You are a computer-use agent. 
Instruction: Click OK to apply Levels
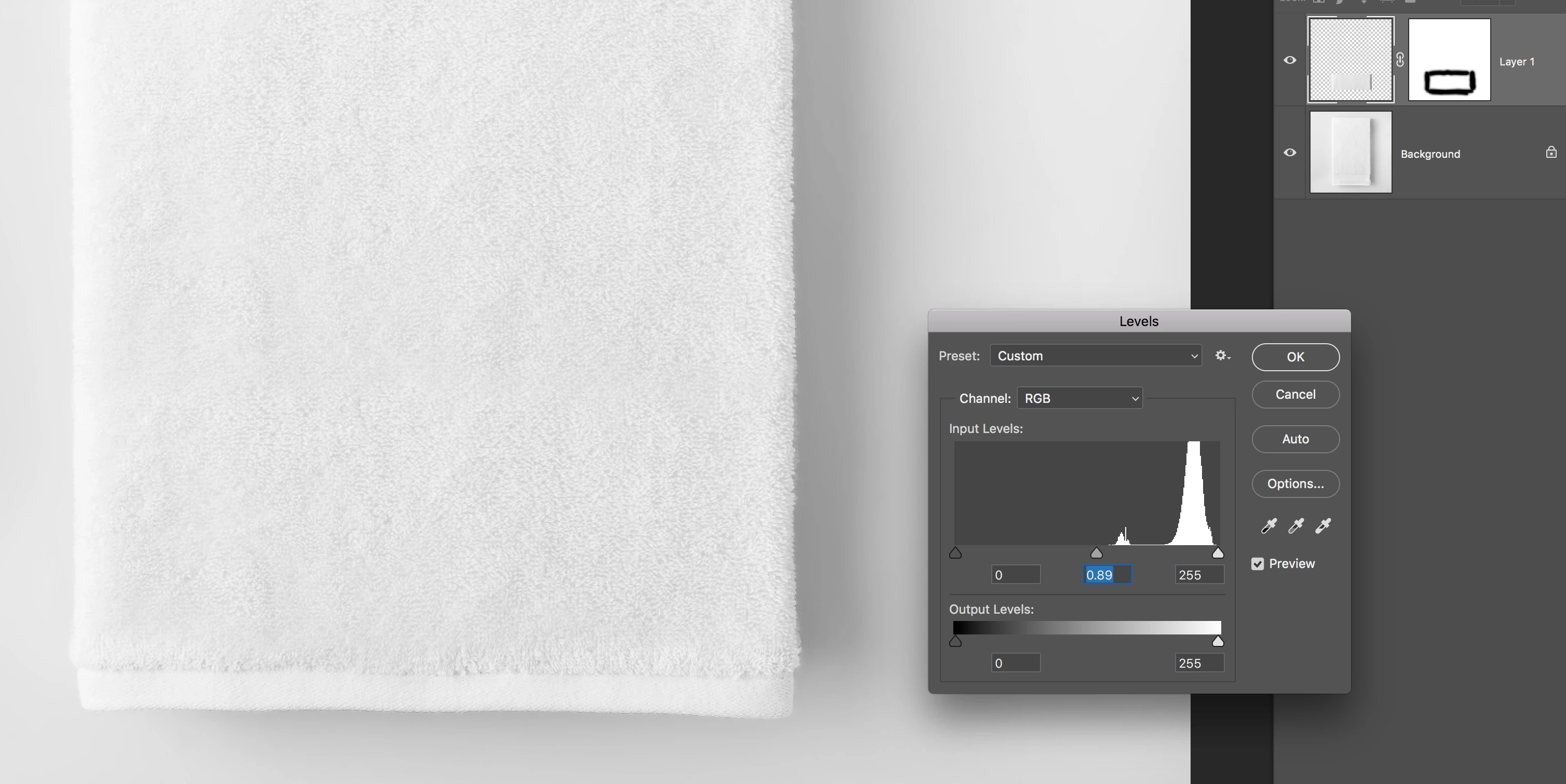(1295, 357)
